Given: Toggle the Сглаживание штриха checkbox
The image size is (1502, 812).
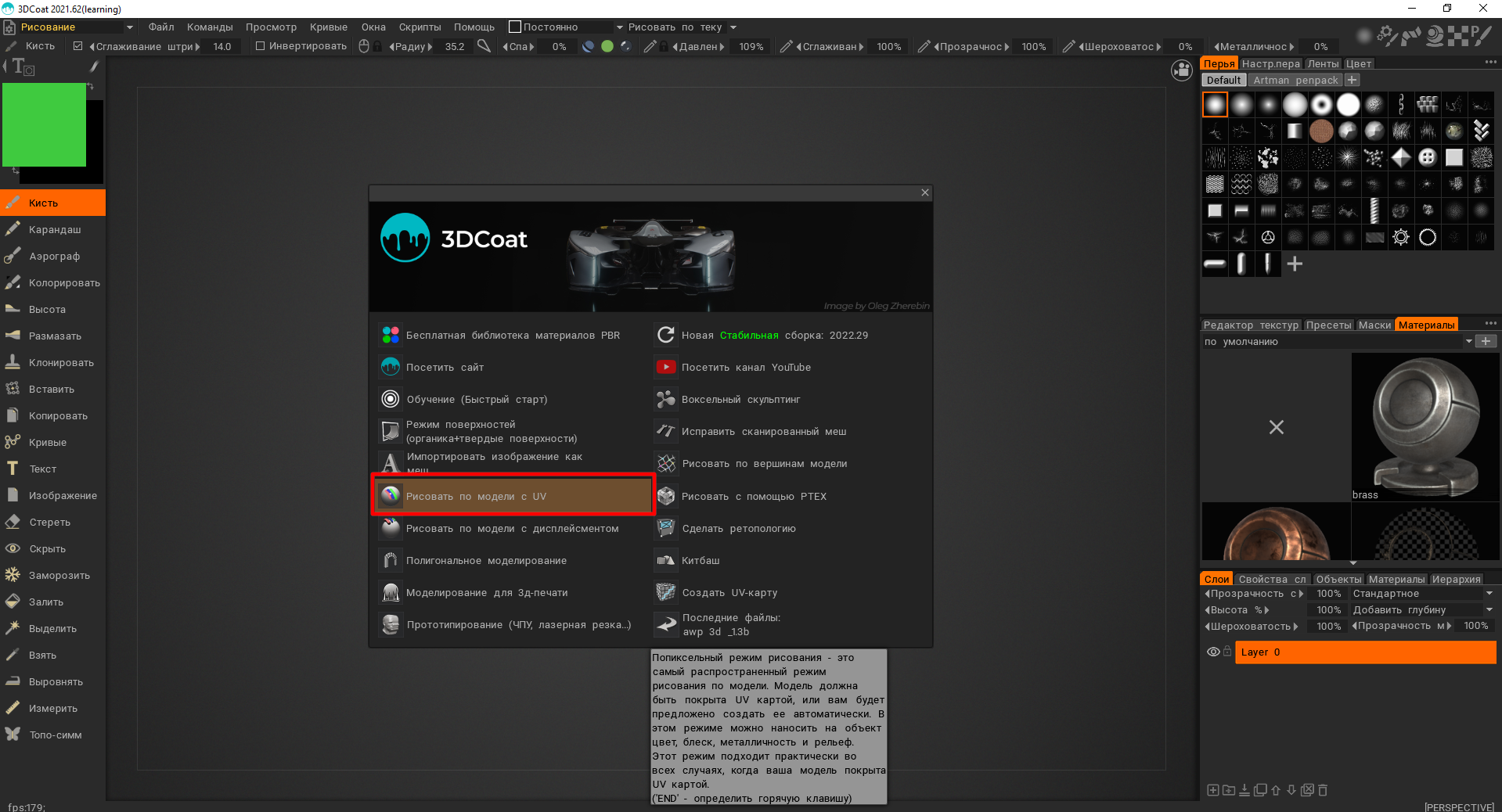Looking at the screenshot, I should click(x=77, y=46).
